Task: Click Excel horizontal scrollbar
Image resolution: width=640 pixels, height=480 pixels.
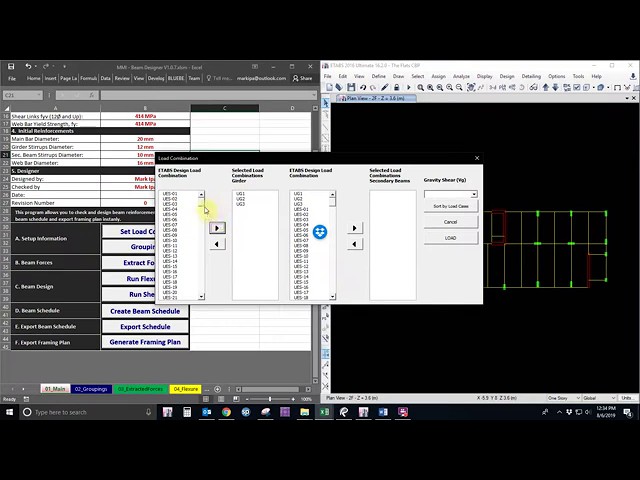Action: (x=270, y=389)
